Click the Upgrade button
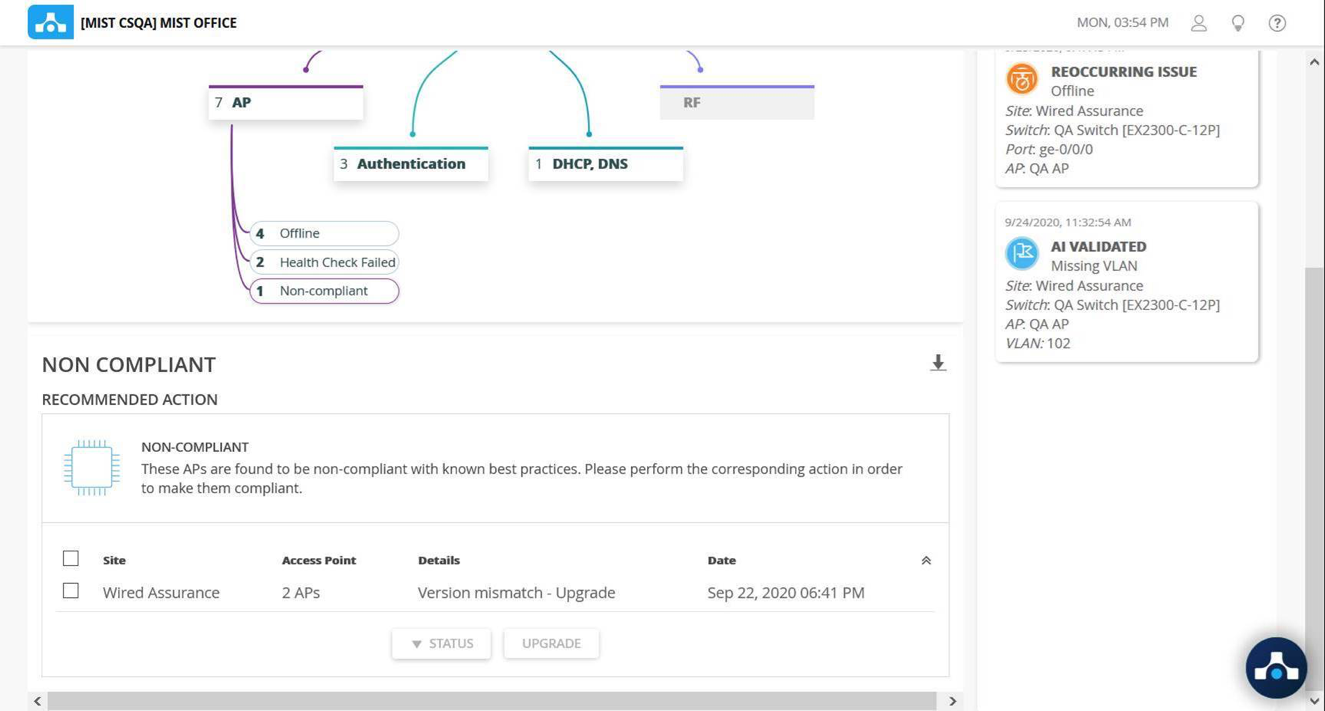 pyautogui.click(x=551, y=643)
